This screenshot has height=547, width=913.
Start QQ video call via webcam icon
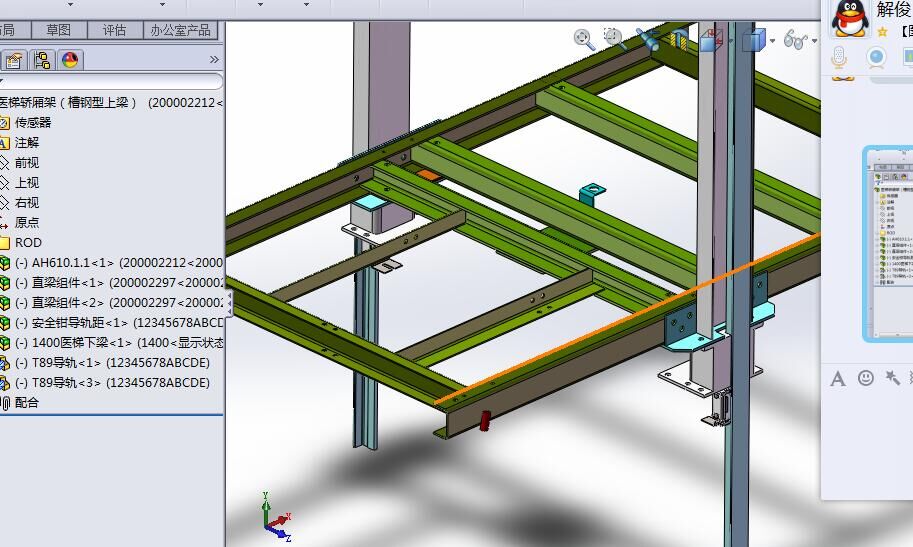pyautogui.click(x=876, y=57)
